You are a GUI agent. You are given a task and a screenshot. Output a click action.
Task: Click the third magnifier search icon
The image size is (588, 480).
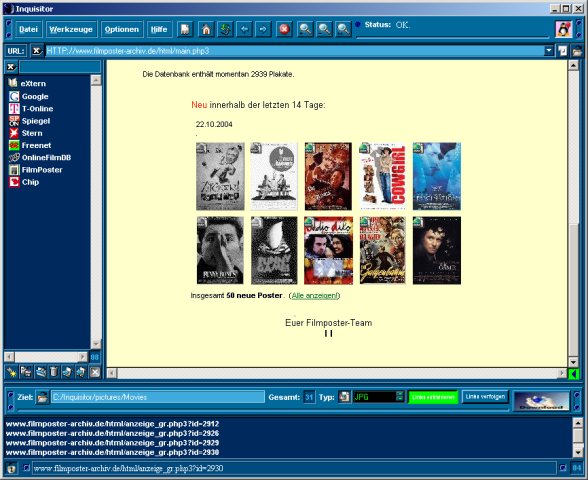[x=343, y=29]
